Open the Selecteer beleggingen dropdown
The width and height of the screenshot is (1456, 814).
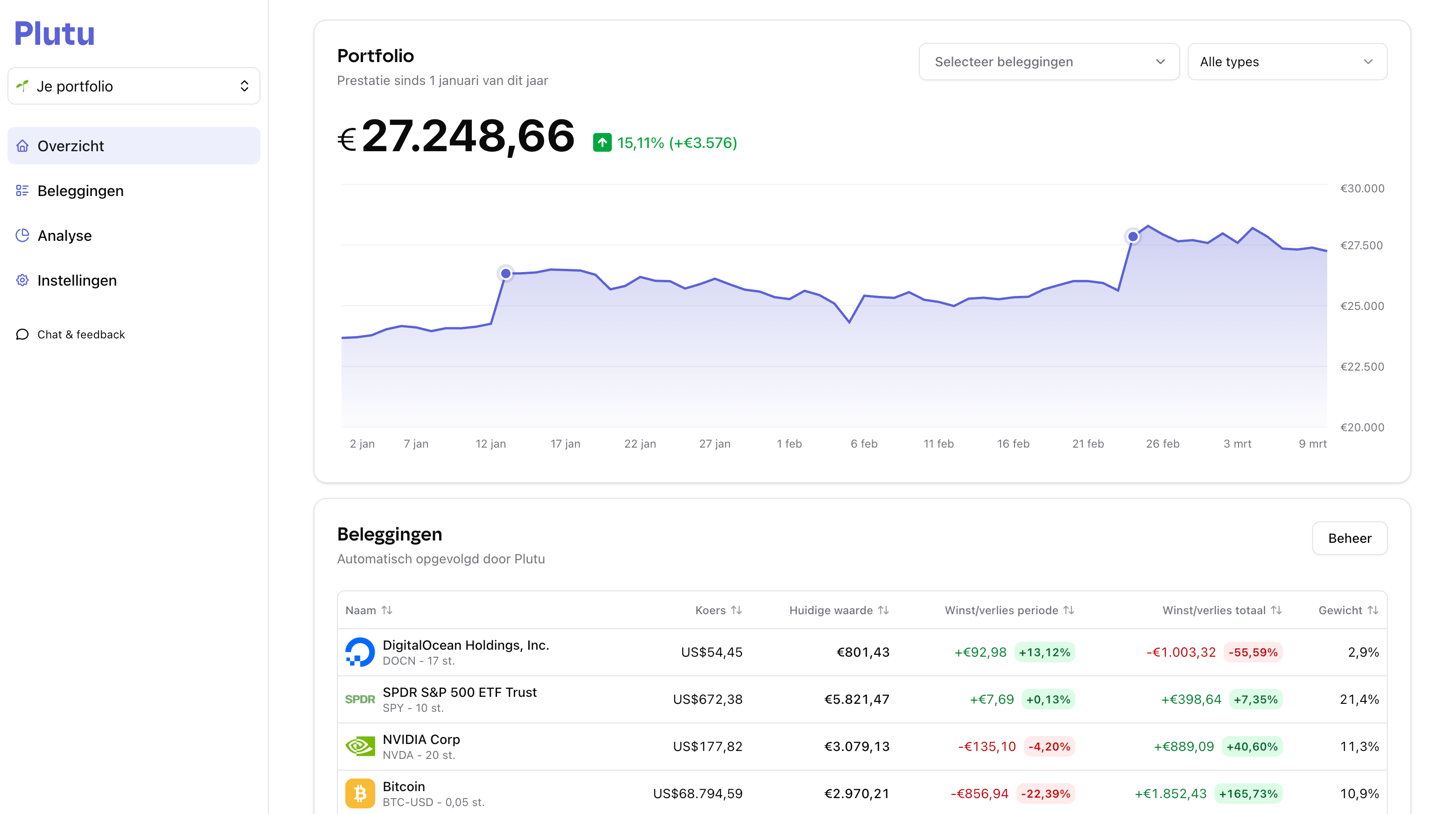1049,62
